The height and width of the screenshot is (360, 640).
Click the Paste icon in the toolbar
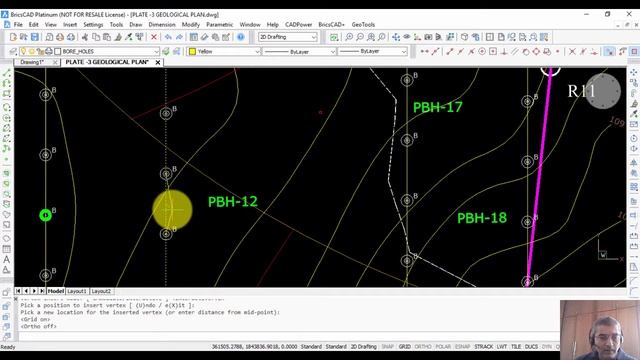pyautogui.click(x=107, y=37)
